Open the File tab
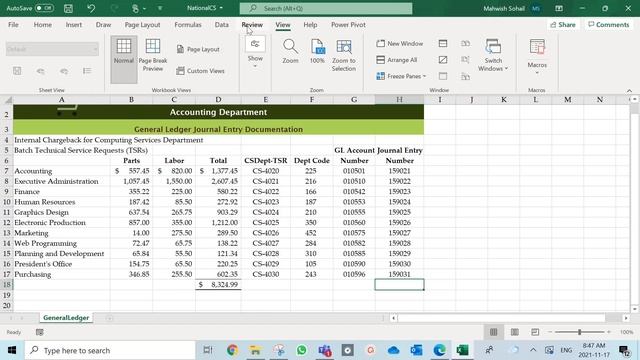The image size is (640, 360). 13,25
